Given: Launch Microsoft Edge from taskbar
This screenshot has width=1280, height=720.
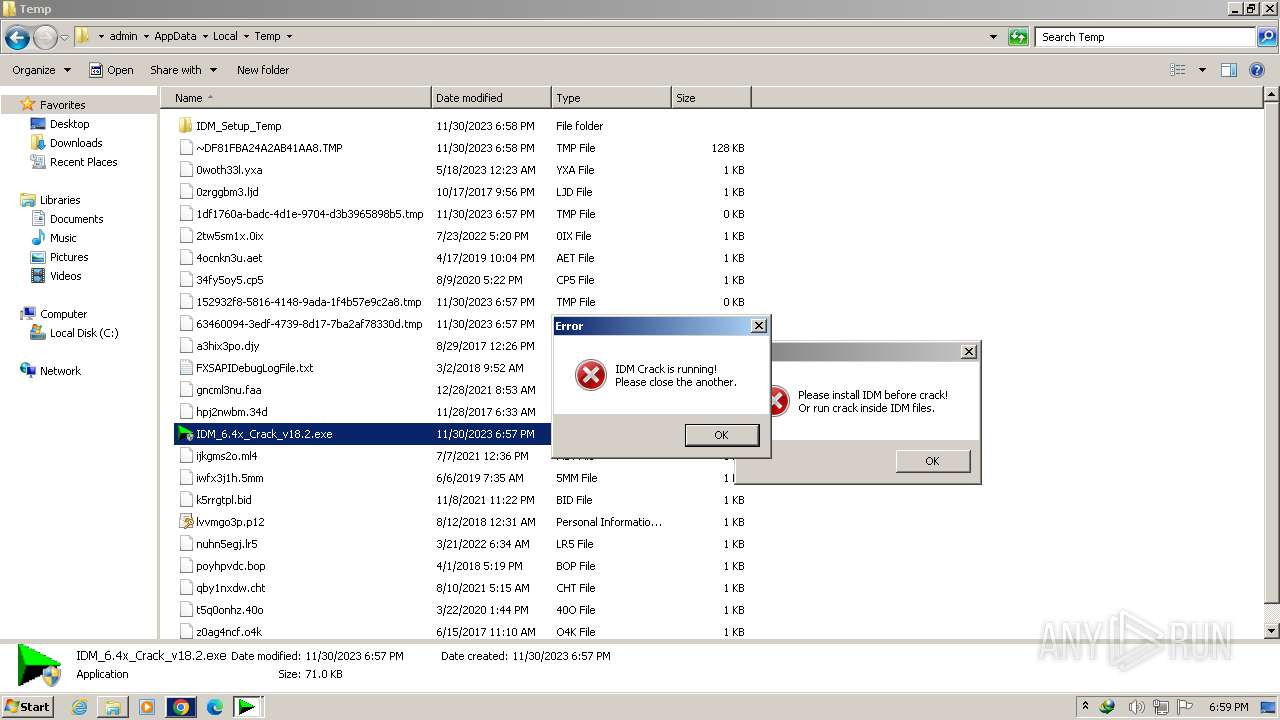Looking at the screenshot, I should [x=215, y=707].
